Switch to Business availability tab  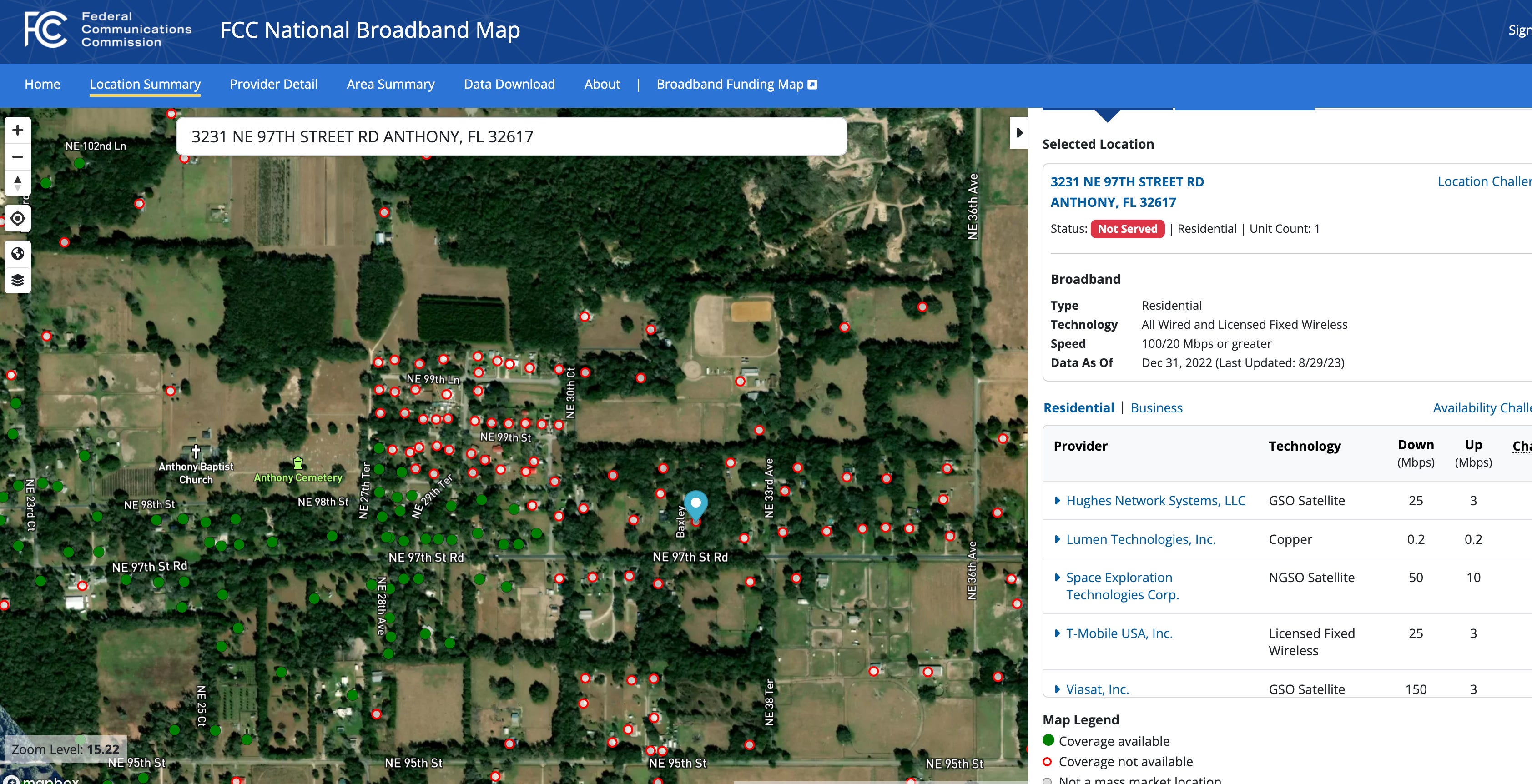(1156, 408)
